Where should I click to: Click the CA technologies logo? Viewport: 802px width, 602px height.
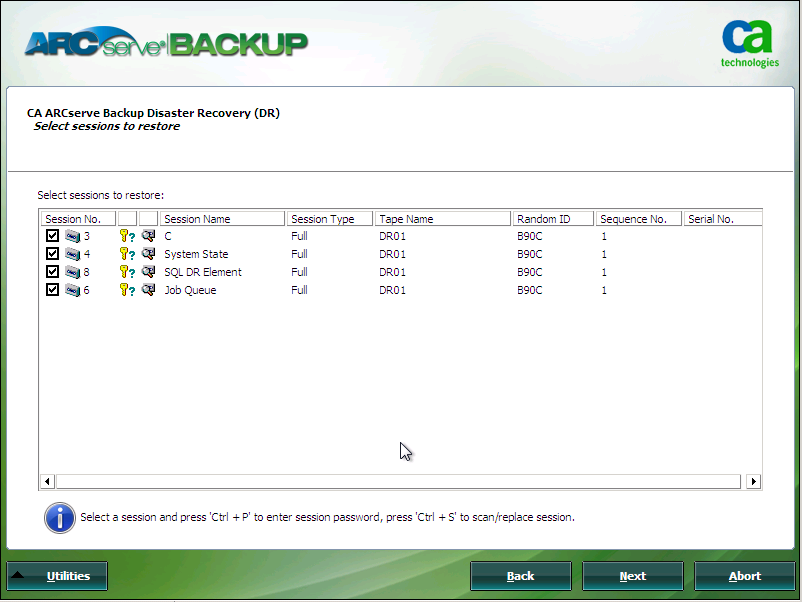pyautogui.click(x=749, y=44)
